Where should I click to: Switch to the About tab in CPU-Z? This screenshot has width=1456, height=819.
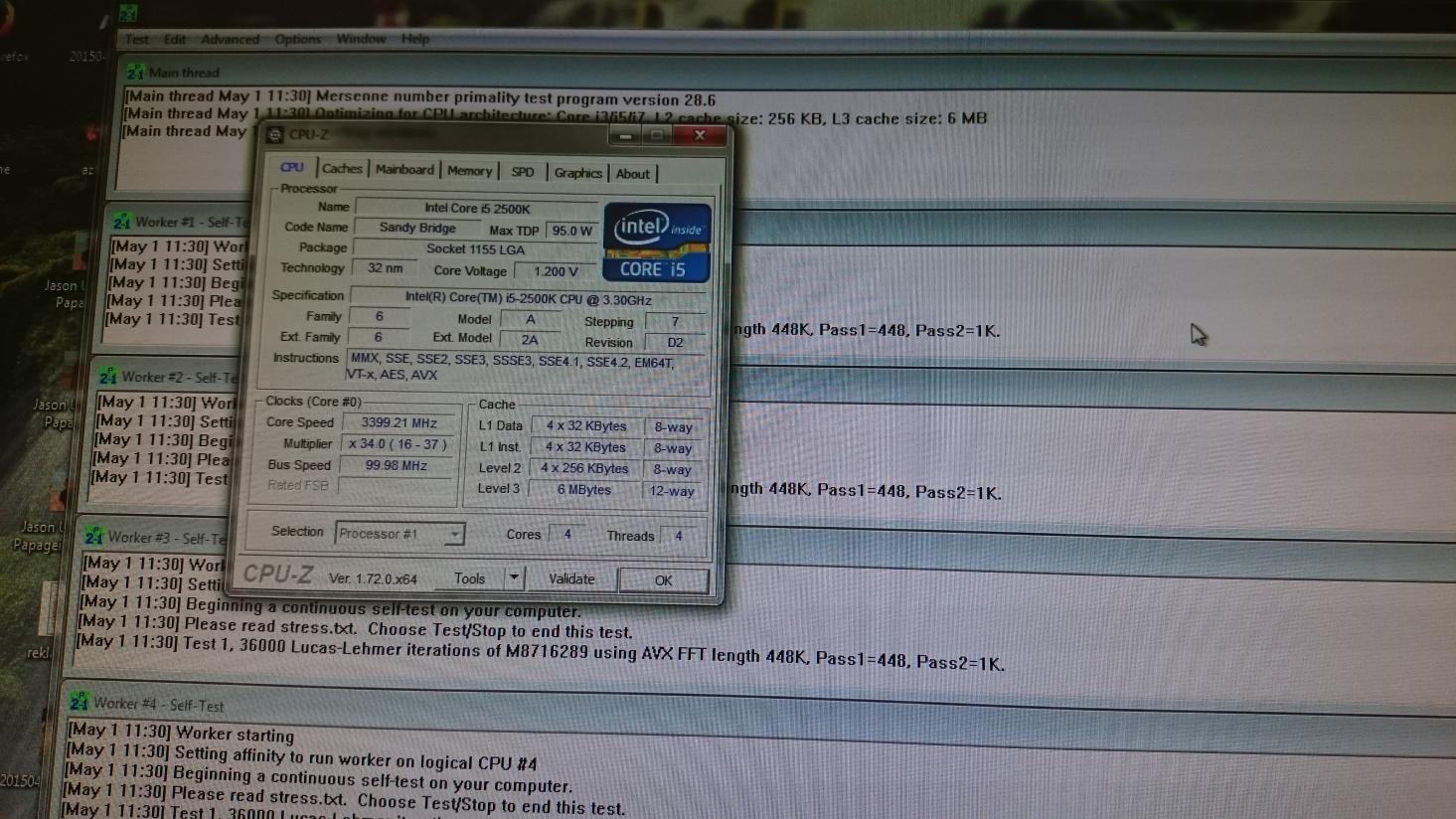(633, 174)
